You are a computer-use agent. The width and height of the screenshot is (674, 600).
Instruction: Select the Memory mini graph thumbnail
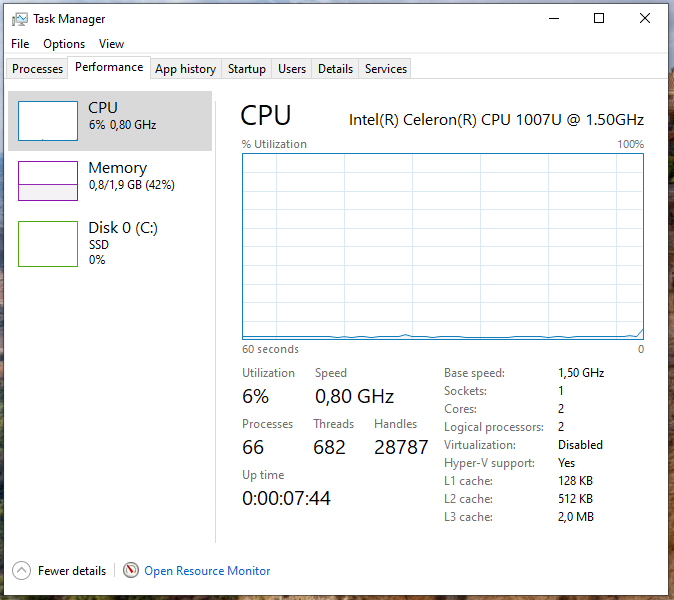48,181
